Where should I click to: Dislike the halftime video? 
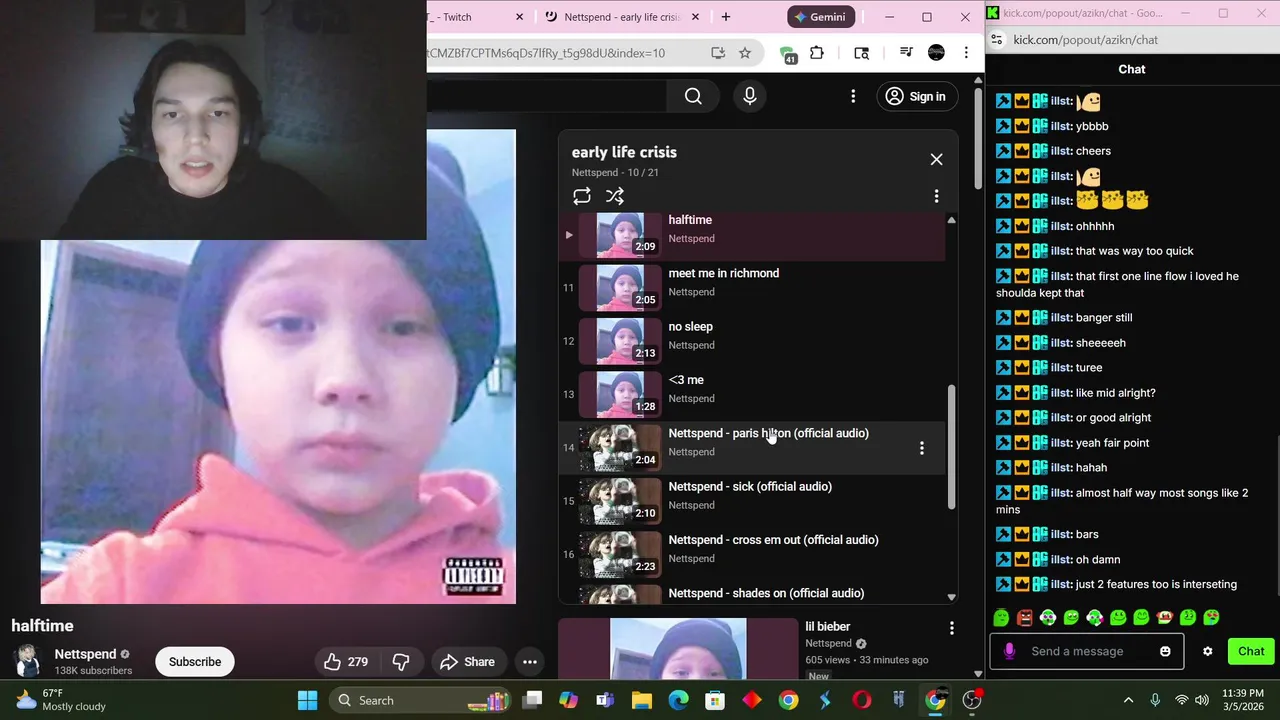[401, 662]
